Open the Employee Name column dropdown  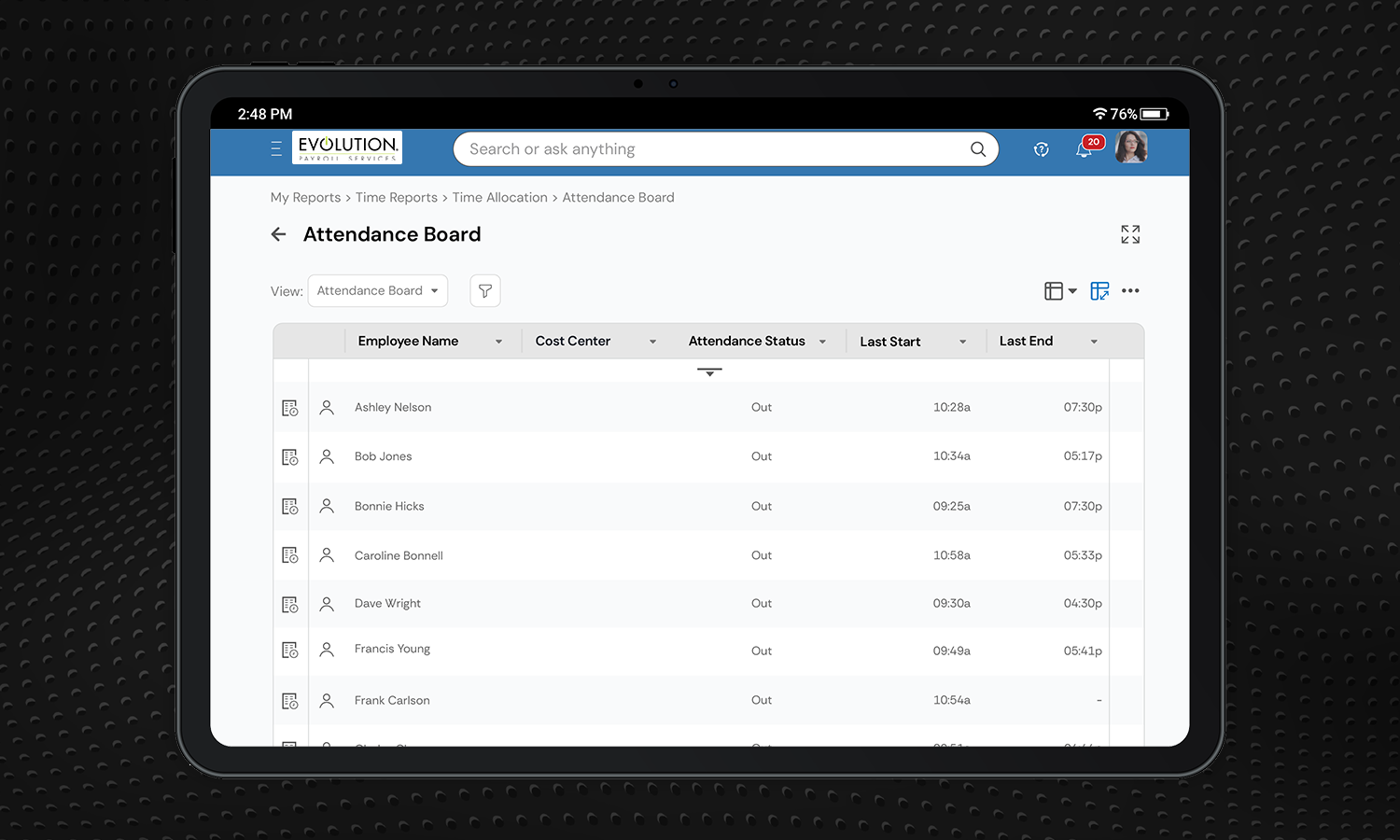tap(499, 341)
